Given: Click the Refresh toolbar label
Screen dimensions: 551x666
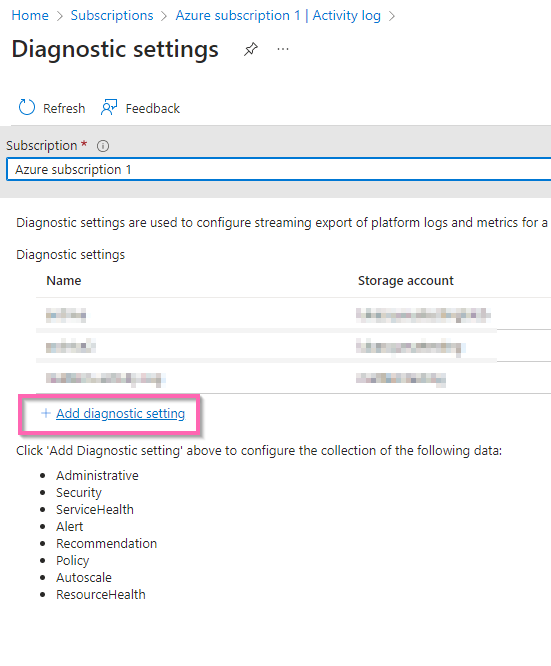Looking at the screenshot, I should click(64, 109).
